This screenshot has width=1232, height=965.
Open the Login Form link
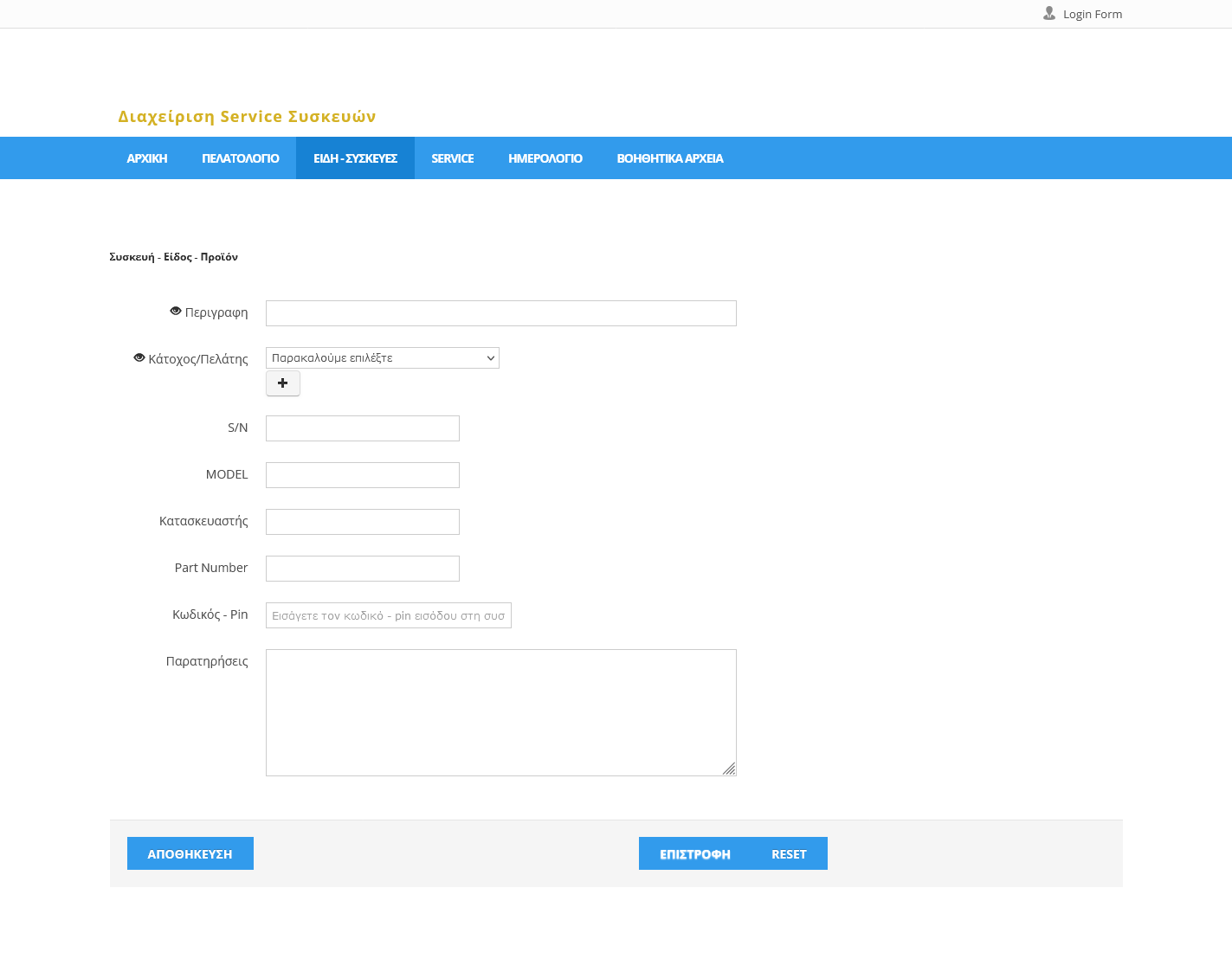click(1092, 15)
